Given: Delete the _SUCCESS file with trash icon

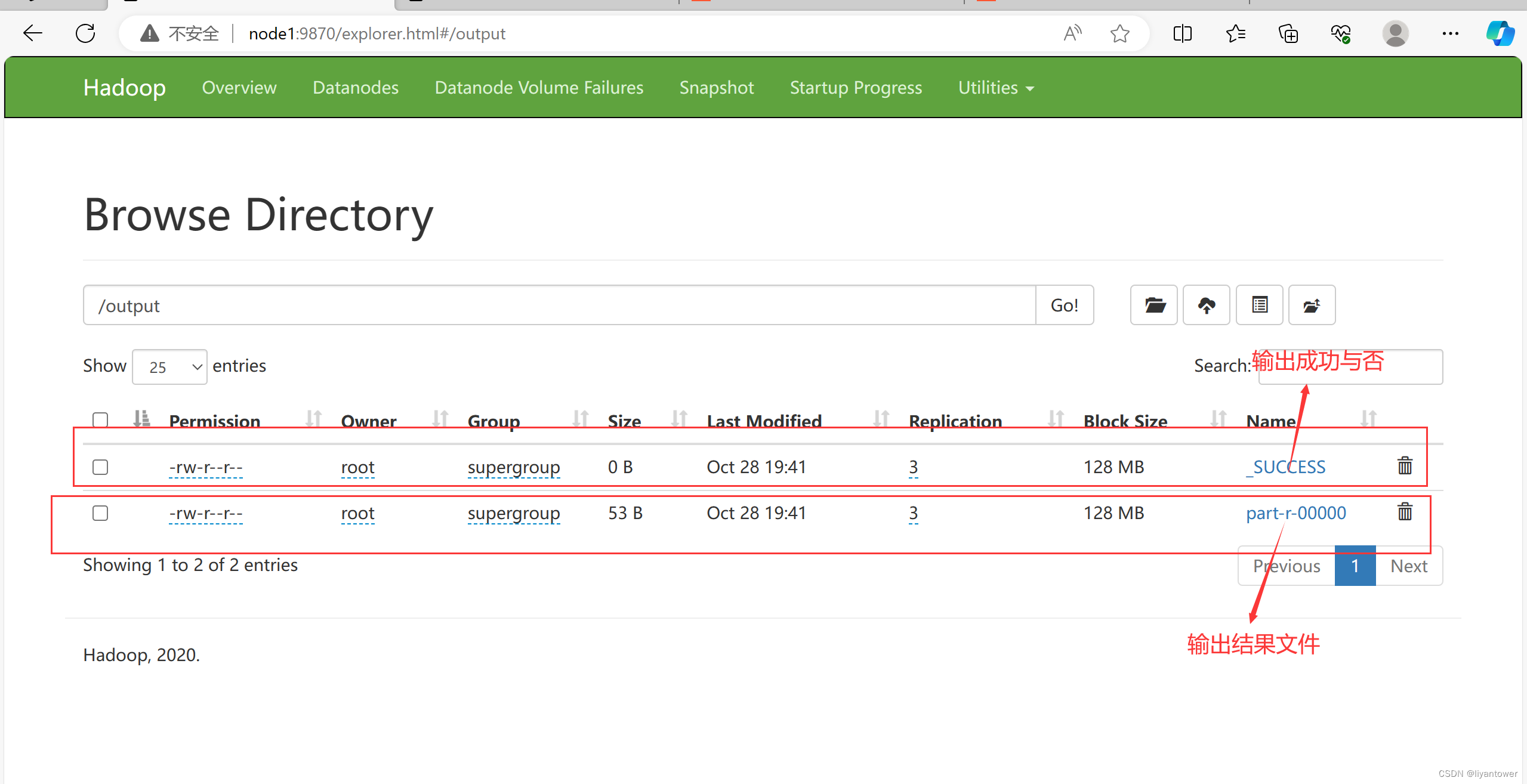Looking at the screenshot, I should point(1405,465).
